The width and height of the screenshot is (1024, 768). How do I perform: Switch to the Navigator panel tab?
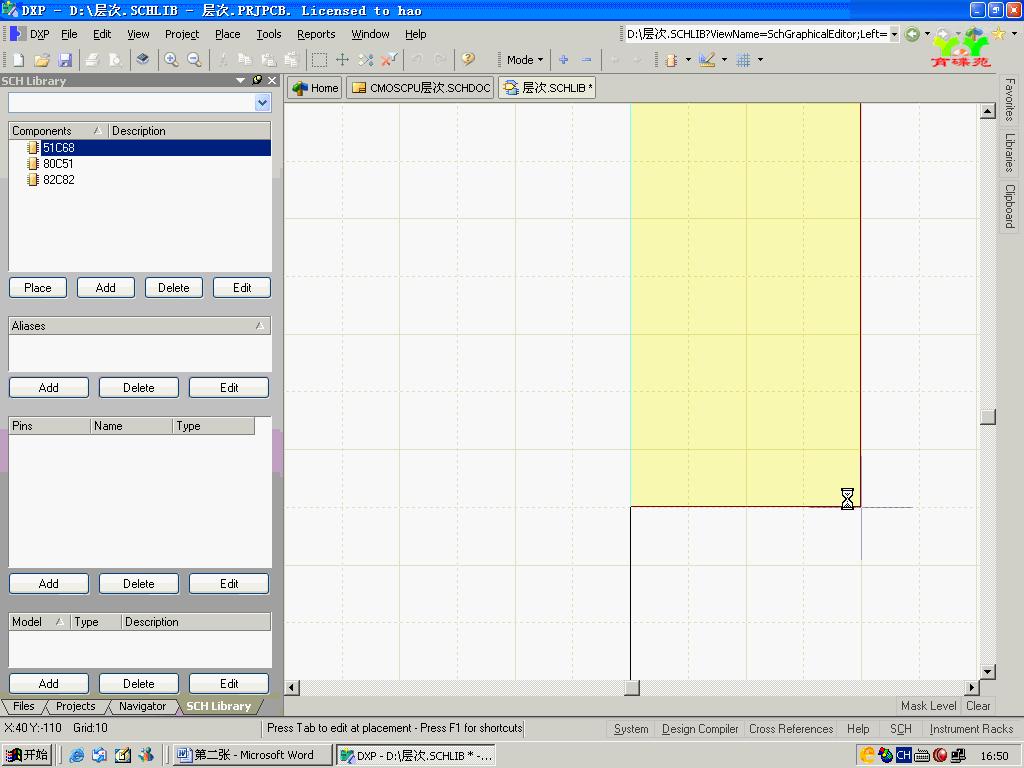tap(142, 706)
